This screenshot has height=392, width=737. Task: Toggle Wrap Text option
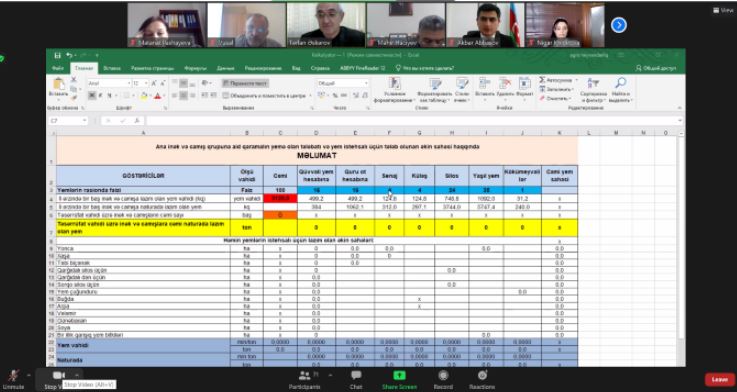tap(245, 83)
